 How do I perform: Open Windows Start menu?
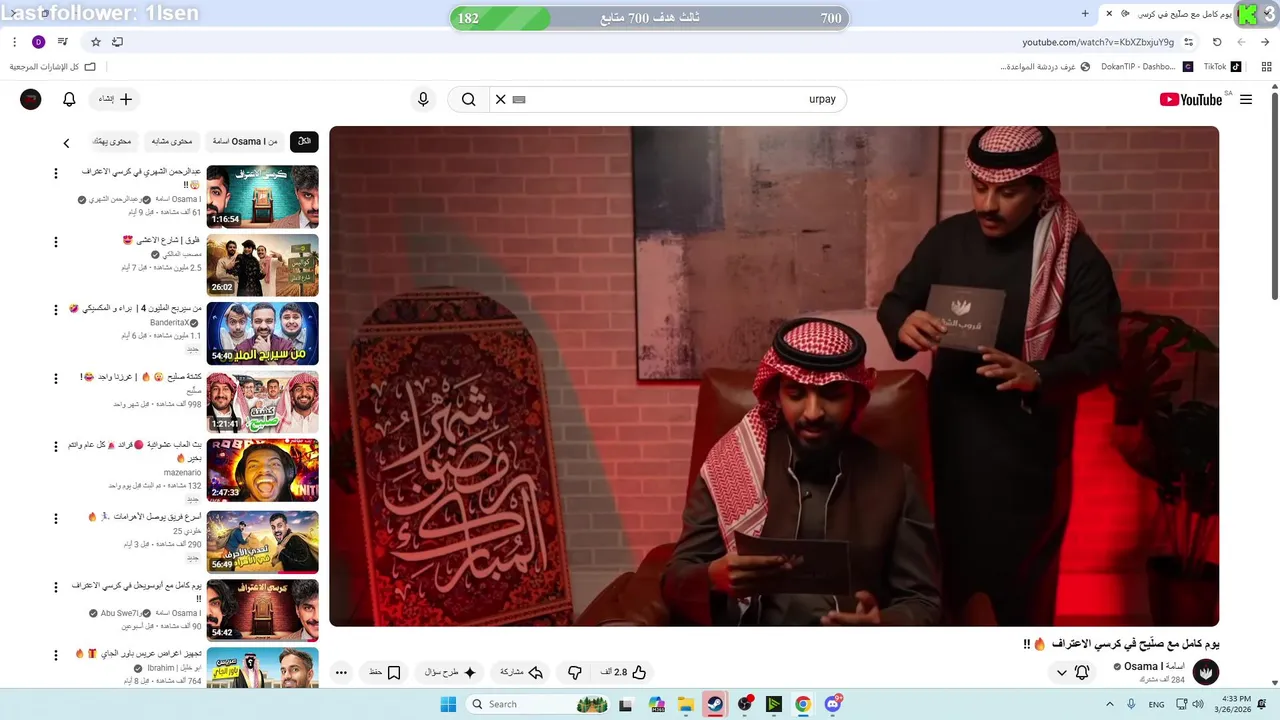click(448, 704)
